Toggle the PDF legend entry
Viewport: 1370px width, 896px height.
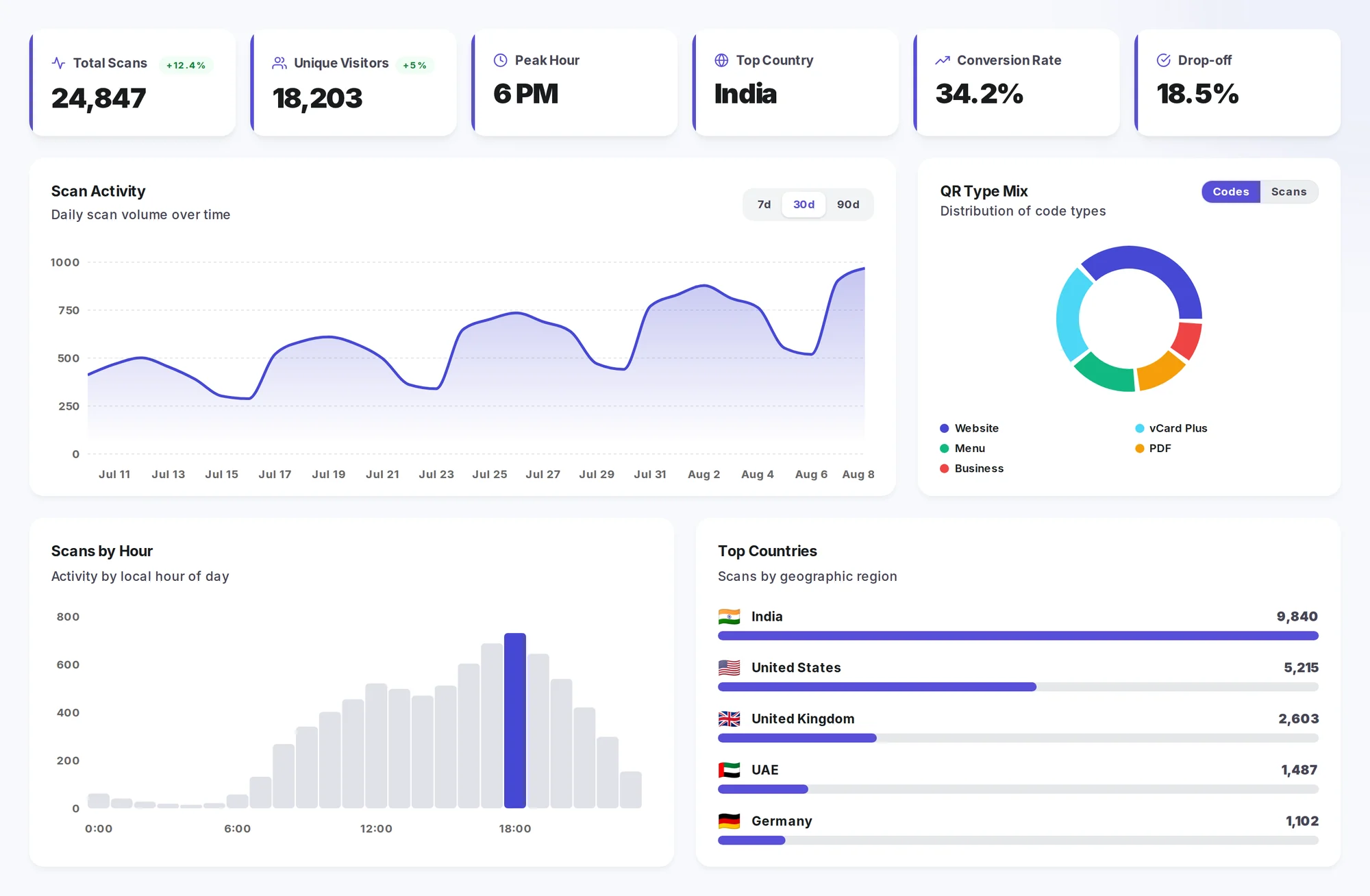[x=1153, y=448]
